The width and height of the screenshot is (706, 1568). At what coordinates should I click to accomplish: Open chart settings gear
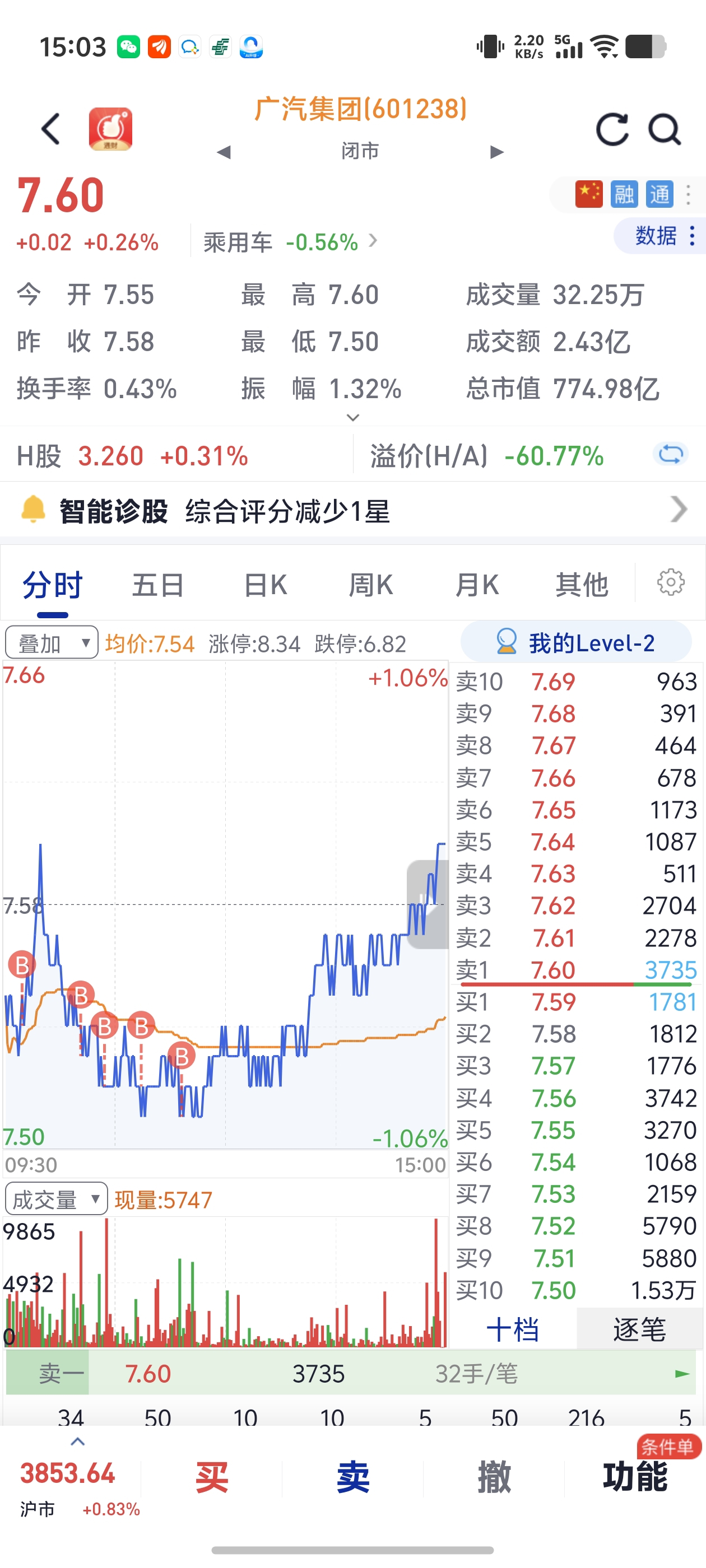[671, 582]
